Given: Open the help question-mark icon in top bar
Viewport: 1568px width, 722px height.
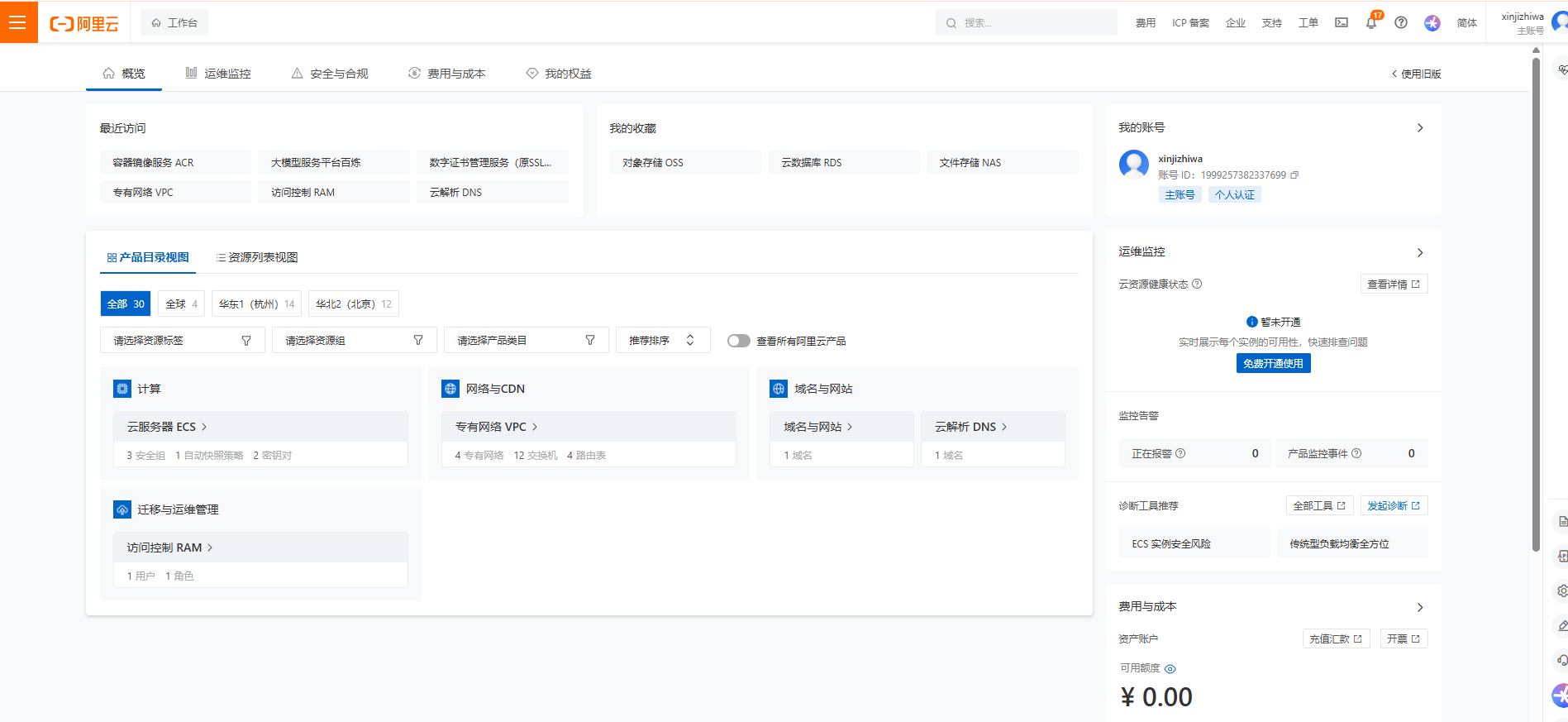Looking at the screenshot, I should click(1401, 23).
